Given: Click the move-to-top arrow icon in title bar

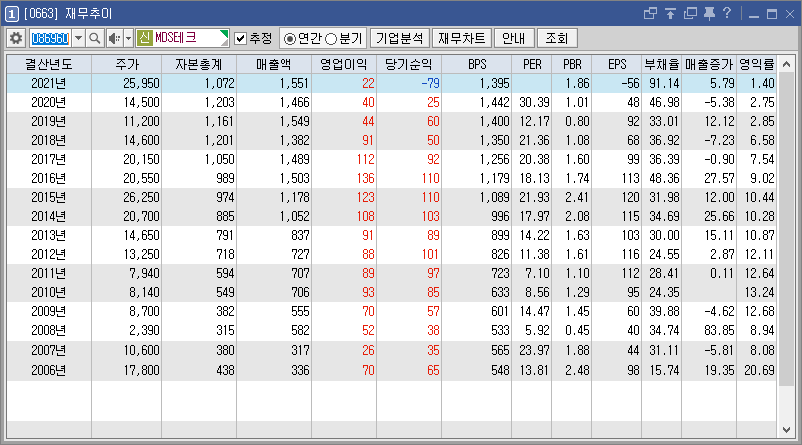Looking at the screenshot, I should pyautogui.click(x=670, y=14).
